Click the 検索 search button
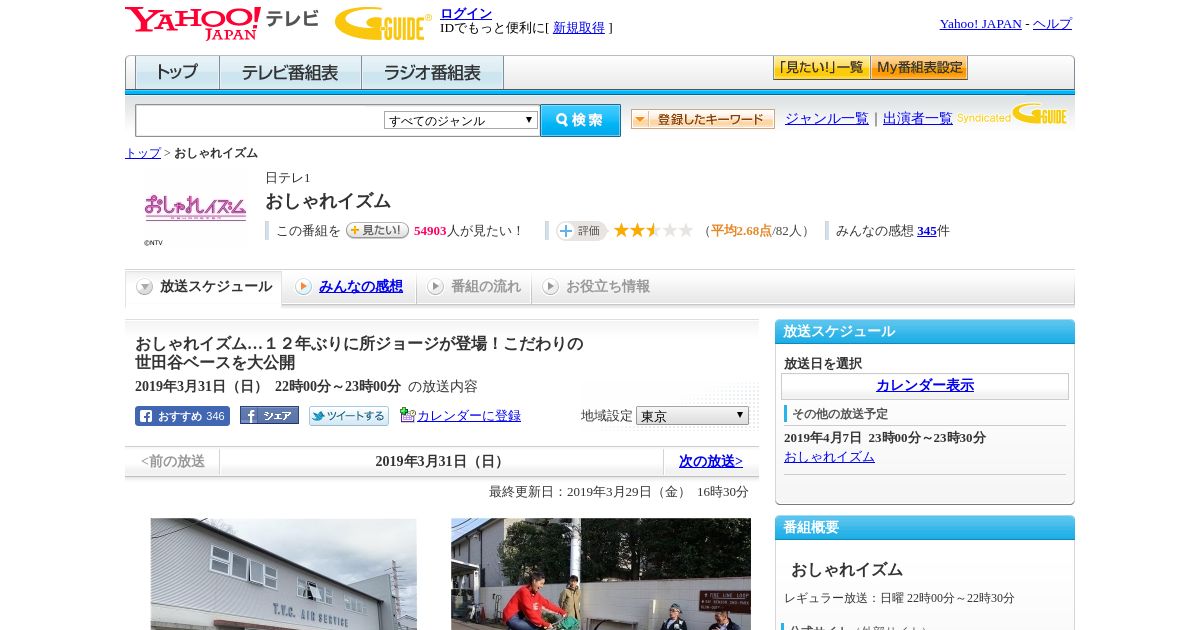This screenshot has height=630, width=1200. (580, 120)
